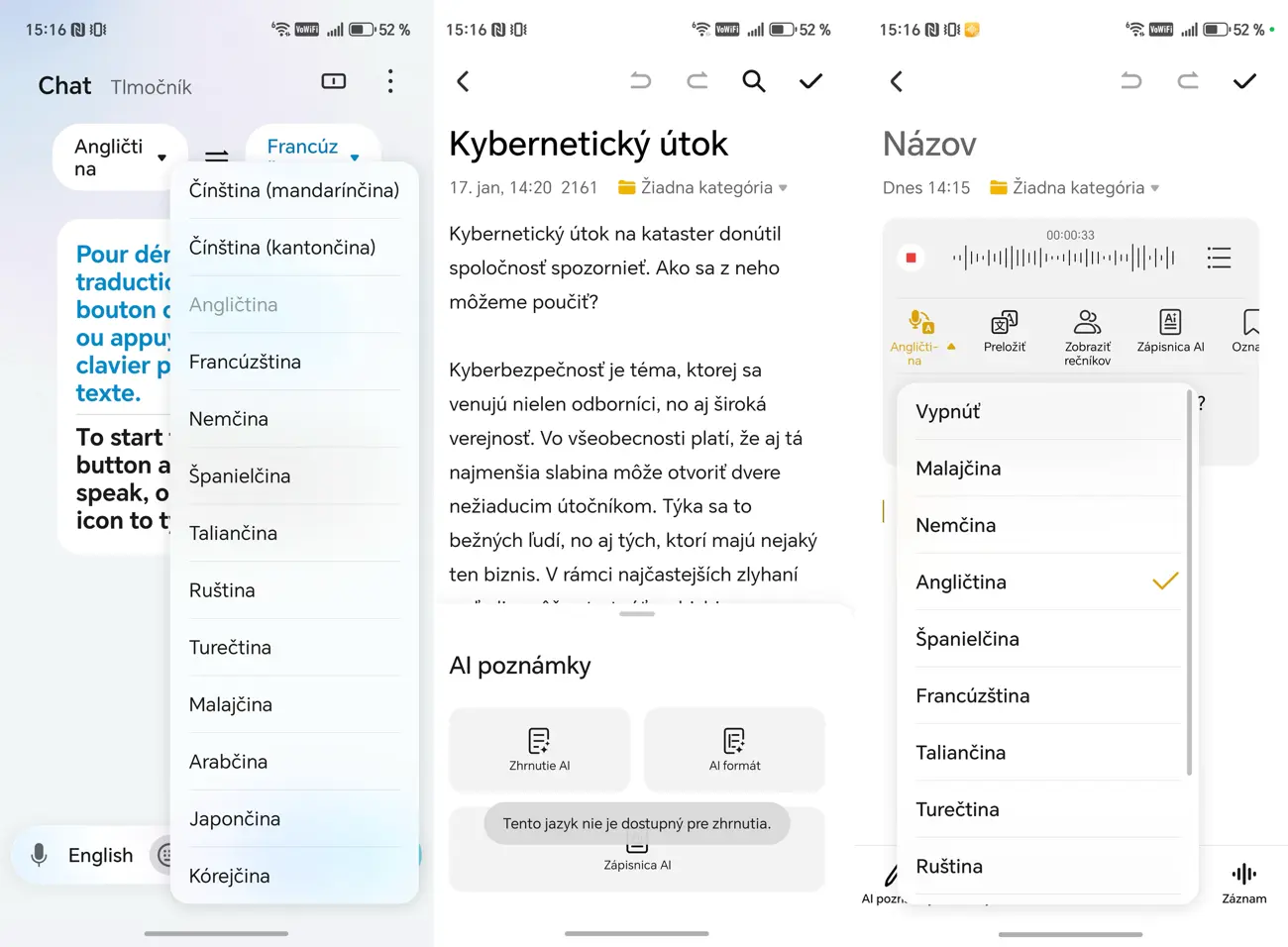Stop the recording with the red button
The height and width of the screenshot is (947, 1288).
point(911,259)
